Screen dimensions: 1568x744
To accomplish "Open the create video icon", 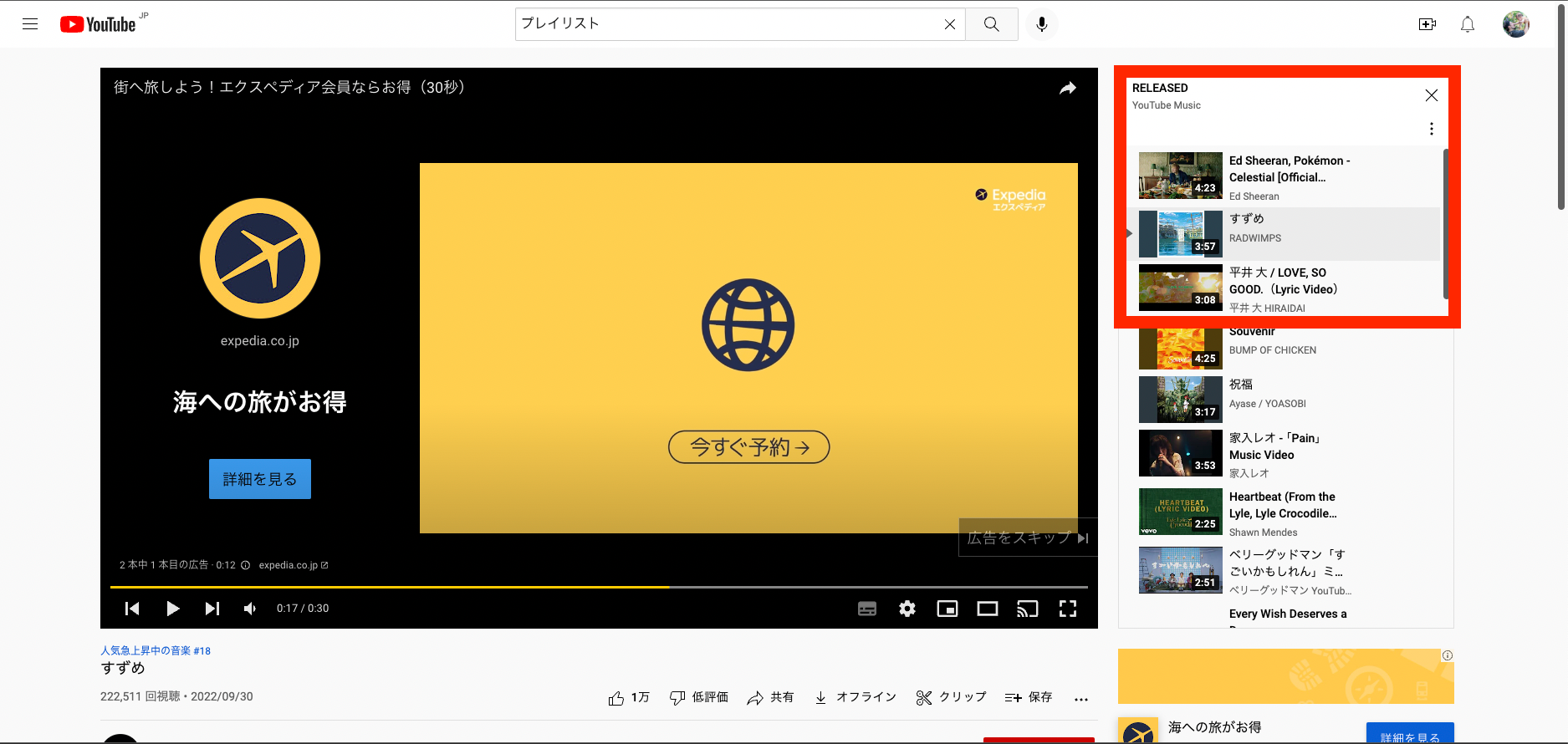I will [1428, 24].
